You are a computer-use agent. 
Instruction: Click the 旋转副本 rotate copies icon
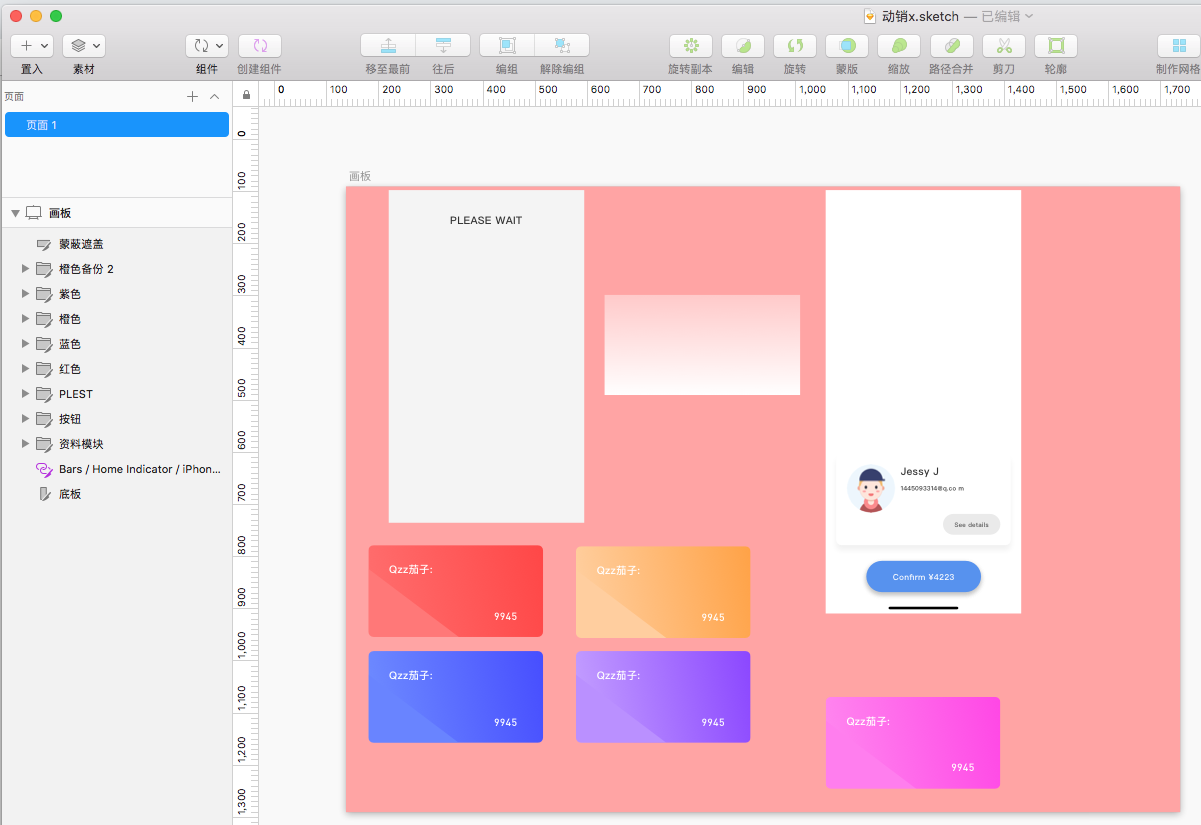tap(691, 46)
